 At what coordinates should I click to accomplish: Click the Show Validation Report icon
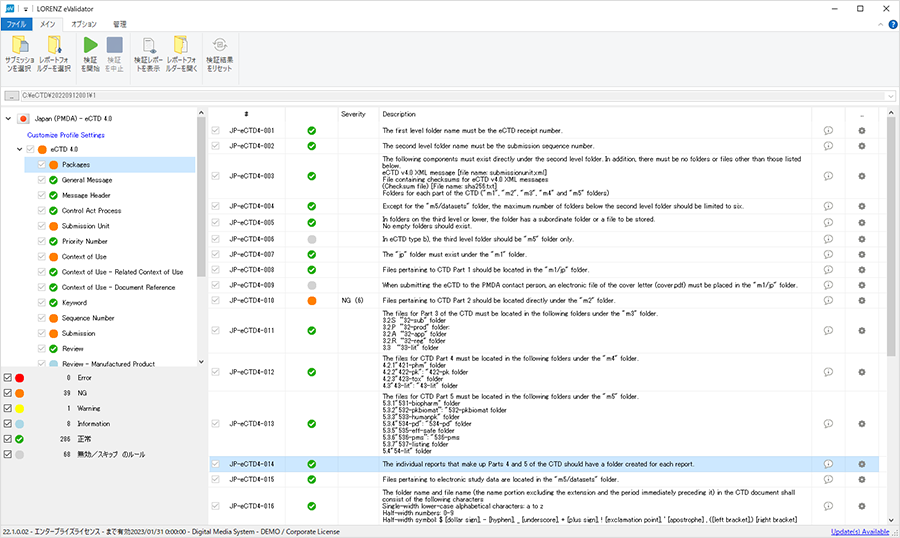pos(149,45)
